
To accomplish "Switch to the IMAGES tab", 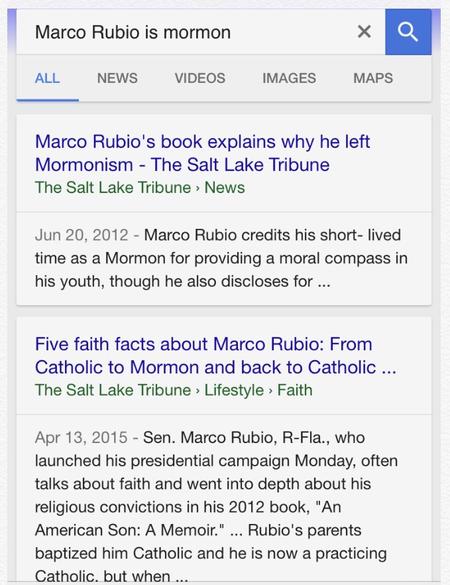I will pos(289,78).
